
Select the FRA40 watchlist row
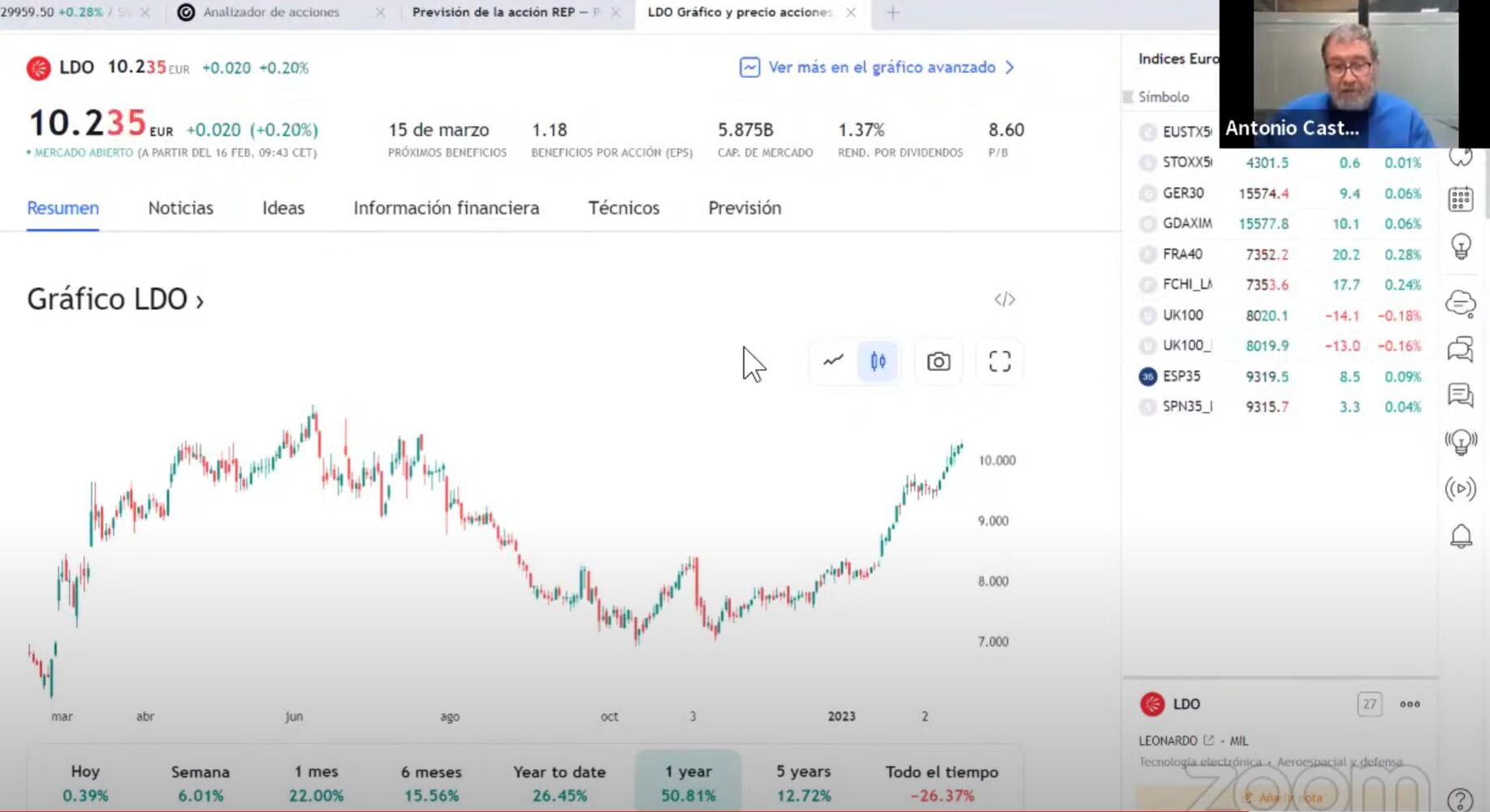pos(1281,254)
